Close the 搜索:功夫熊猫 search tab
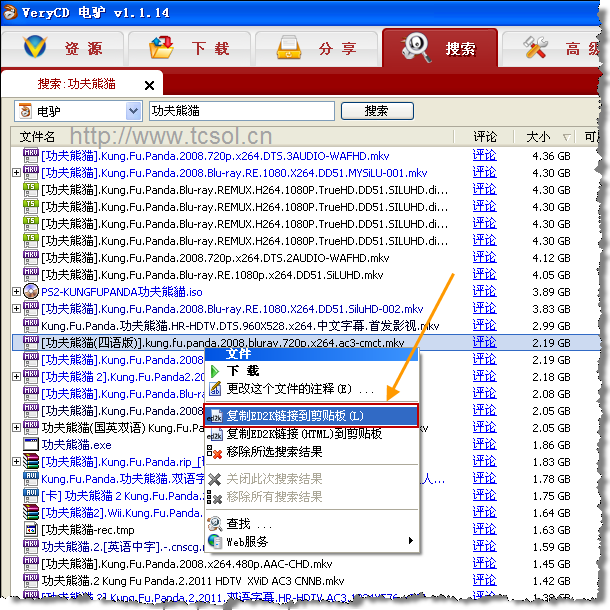The width and height of the screenshot is (610, 610). pyautogui.click(x=149, y=85)
